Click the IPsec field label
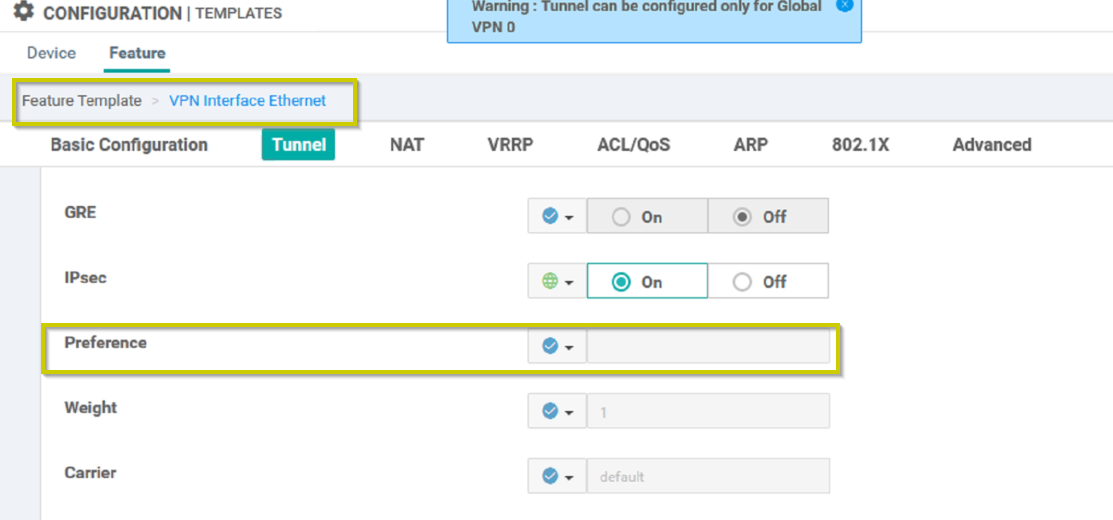 pos(85,277)
